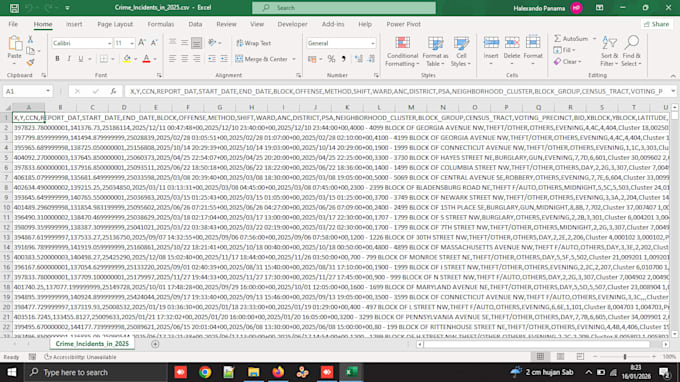The height and width of the screenshot is (382, 680).
Task: Switch to Page Layout view in status bar
Action: click(x=560, y=356)
